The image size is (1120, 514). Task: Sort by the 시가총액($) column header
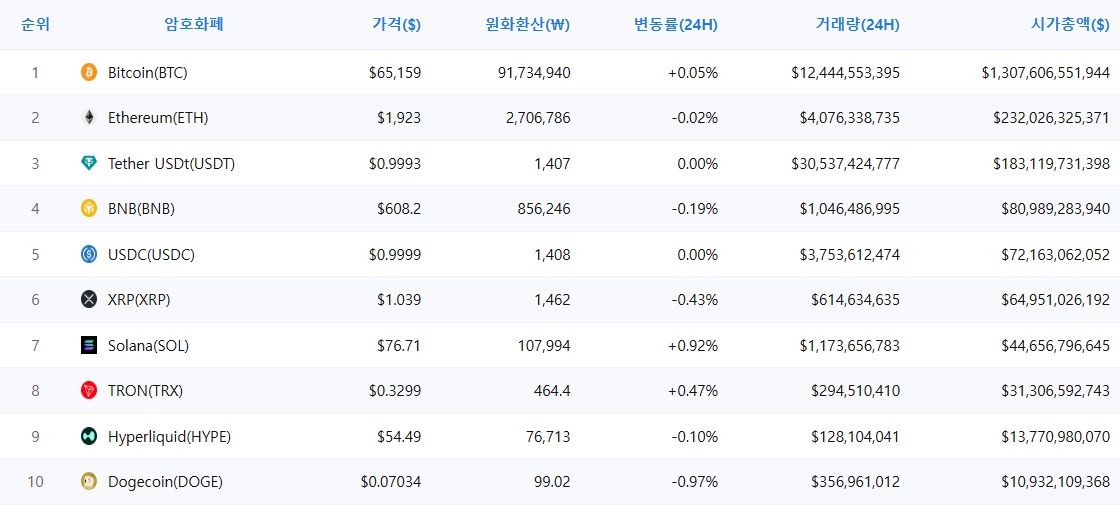coord(1070,25)
